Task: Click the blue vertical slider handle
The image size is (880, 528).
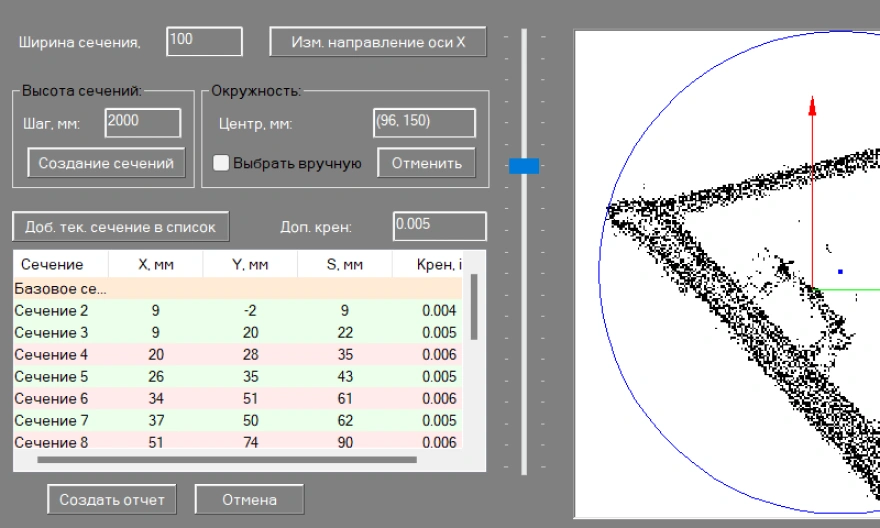Action: 524,166
